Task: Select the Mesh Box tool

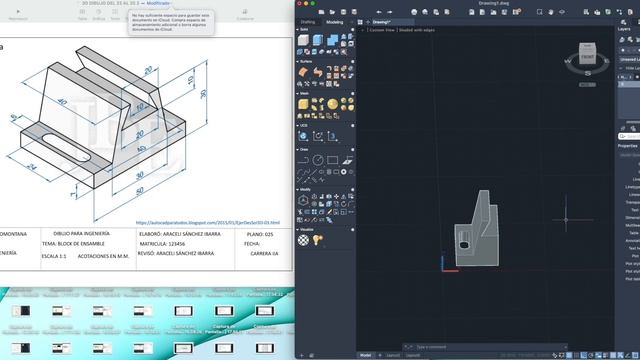Action: (303, 104)
